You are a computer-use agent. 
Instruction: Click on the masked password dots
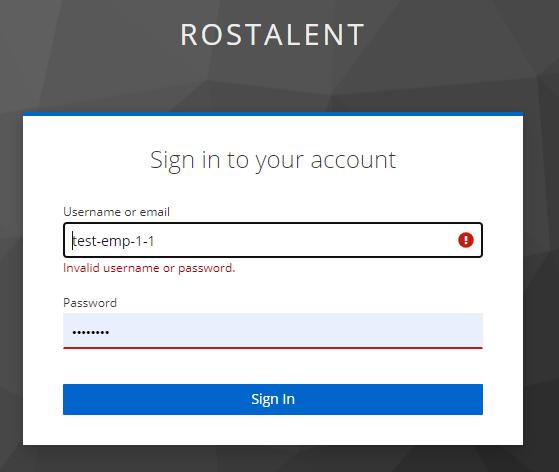point(91,333)
